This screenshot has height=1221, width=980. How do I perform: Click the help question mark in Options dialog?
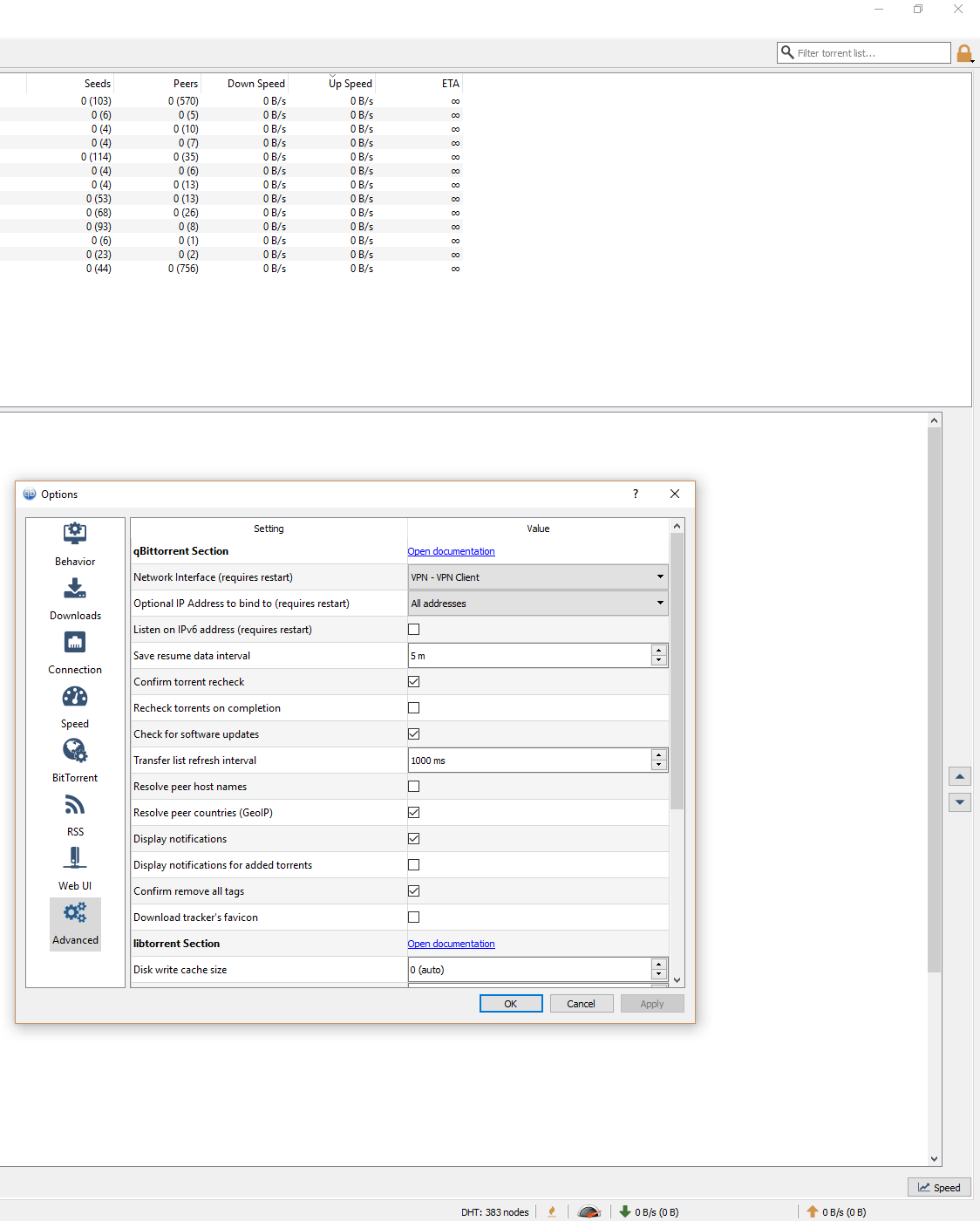coord(636,494)
